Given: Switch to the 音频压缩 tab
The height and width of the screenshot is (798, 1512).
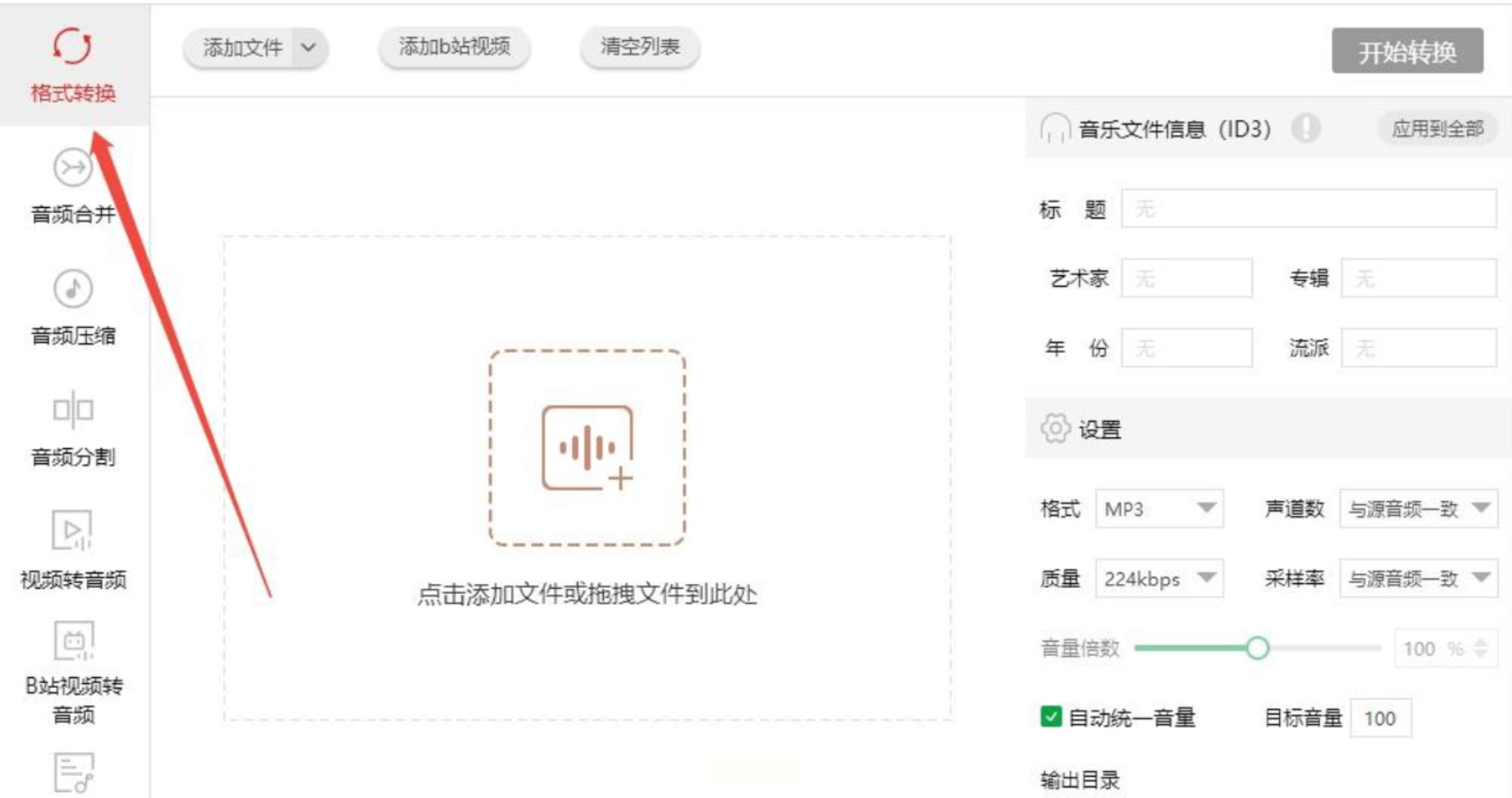Looking at the screenshot, I should [73, 307].
